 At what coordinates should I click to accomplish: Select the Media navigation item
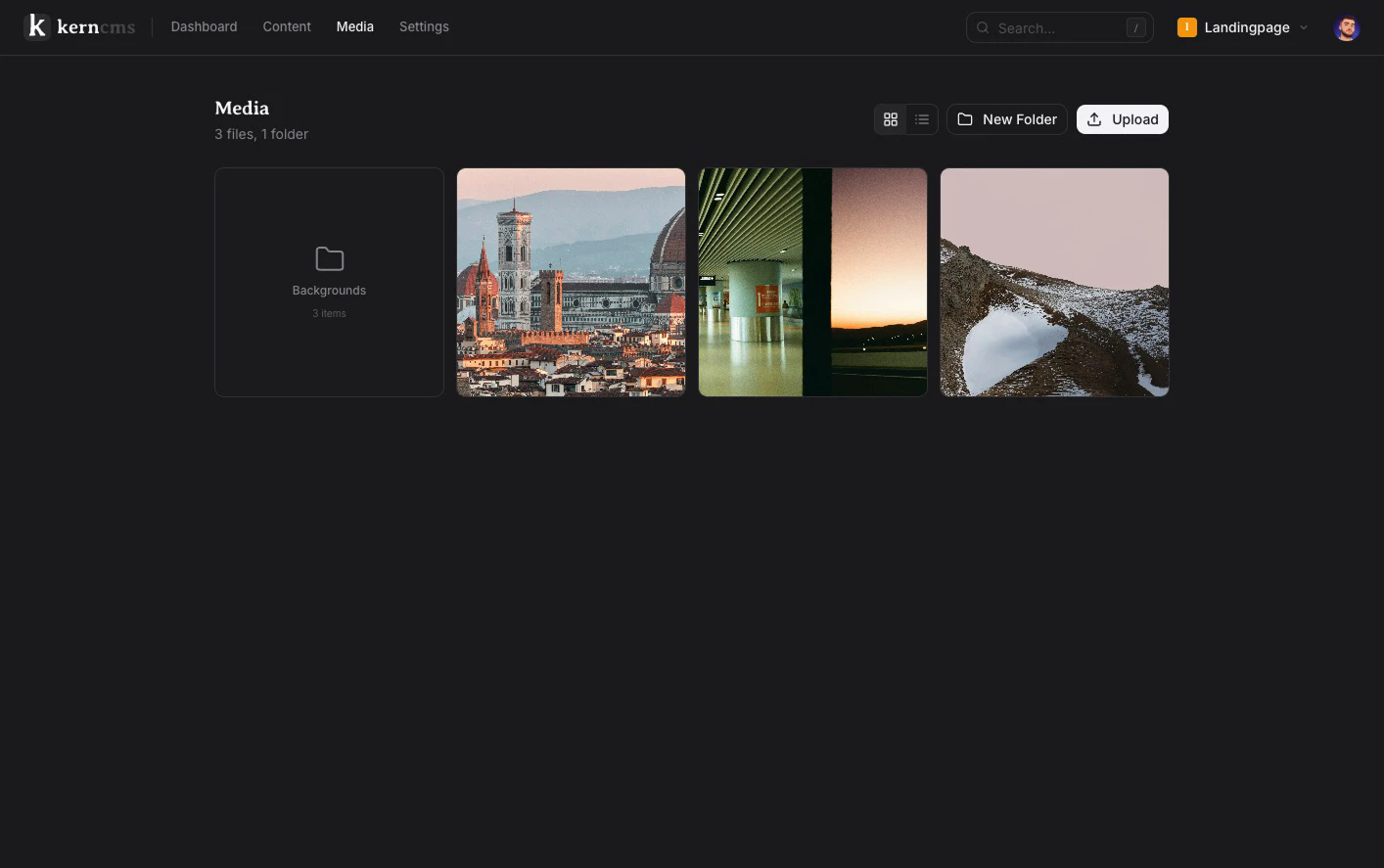click(x=354, y=26)
